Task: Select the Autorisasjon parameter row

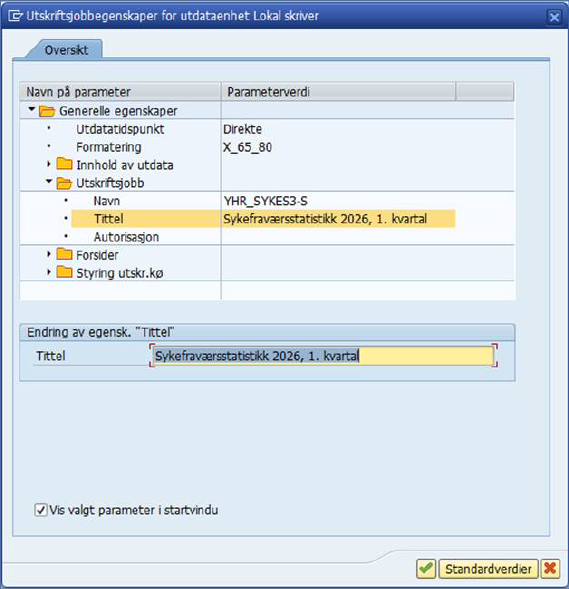Action: pyautogui.click(x=126, y=237)
